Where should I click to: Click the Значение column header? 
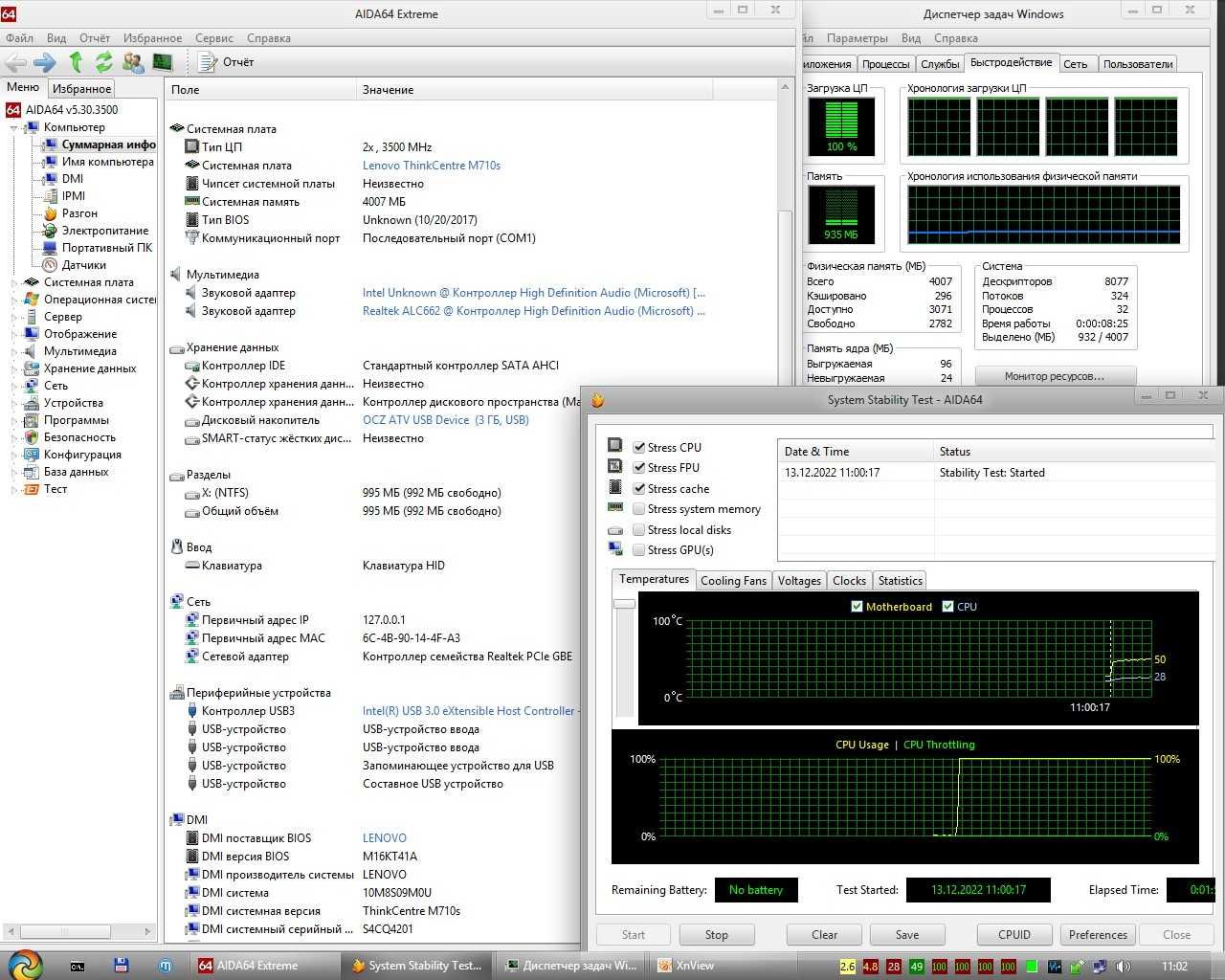tap(534, 90)
